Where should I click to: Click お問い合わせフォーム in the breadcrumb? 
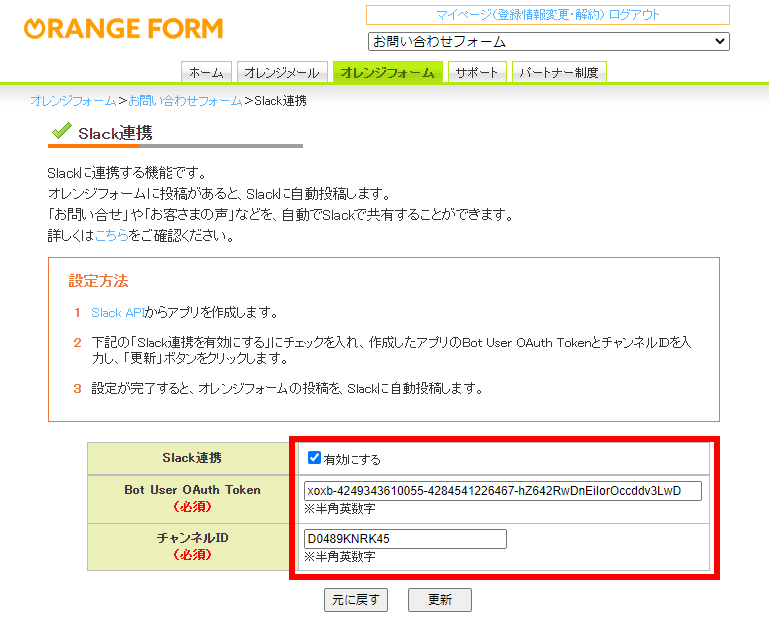[x=185, y=101]
